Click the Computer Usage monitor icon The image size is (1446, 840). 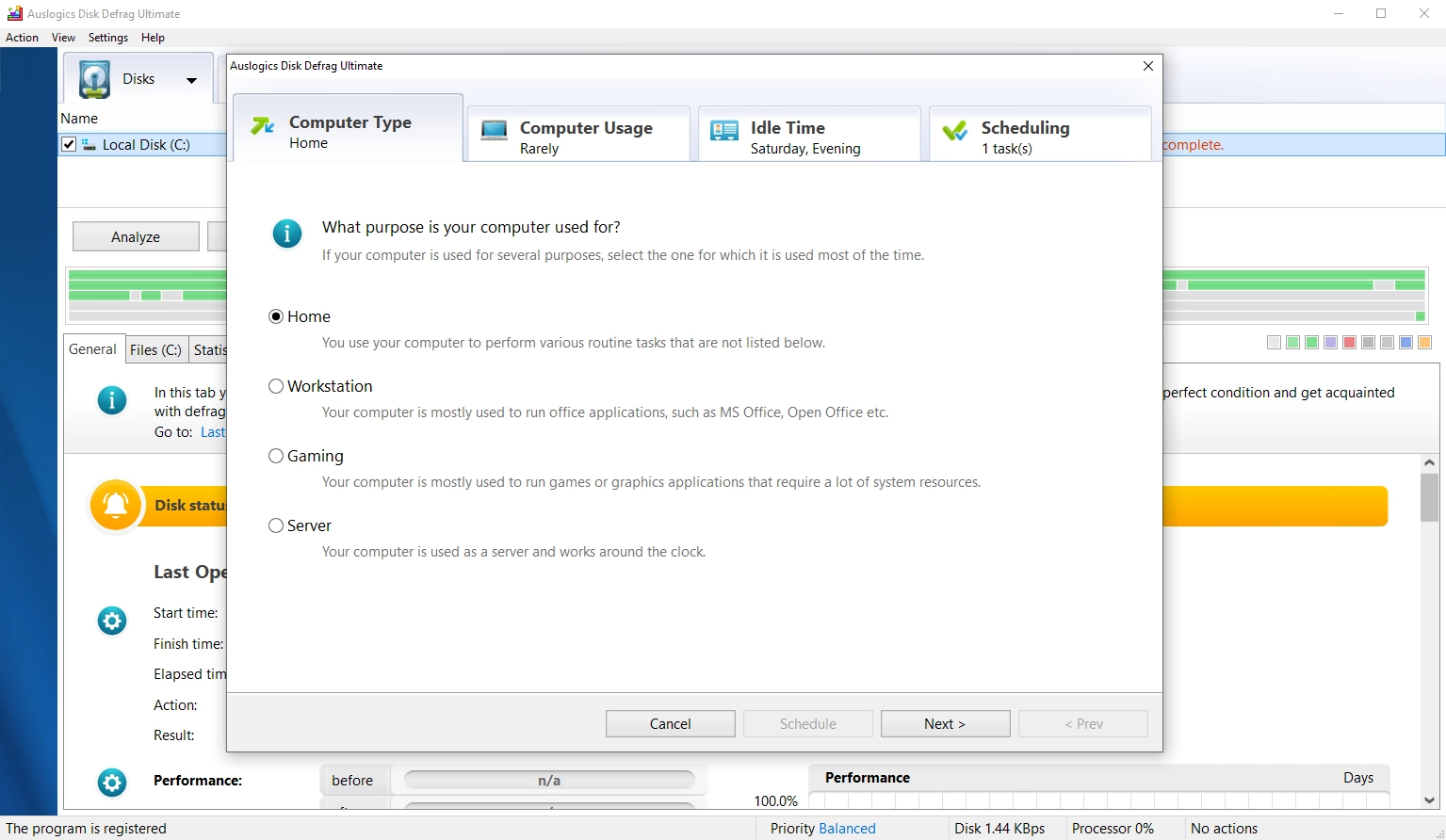click(495, 131)
